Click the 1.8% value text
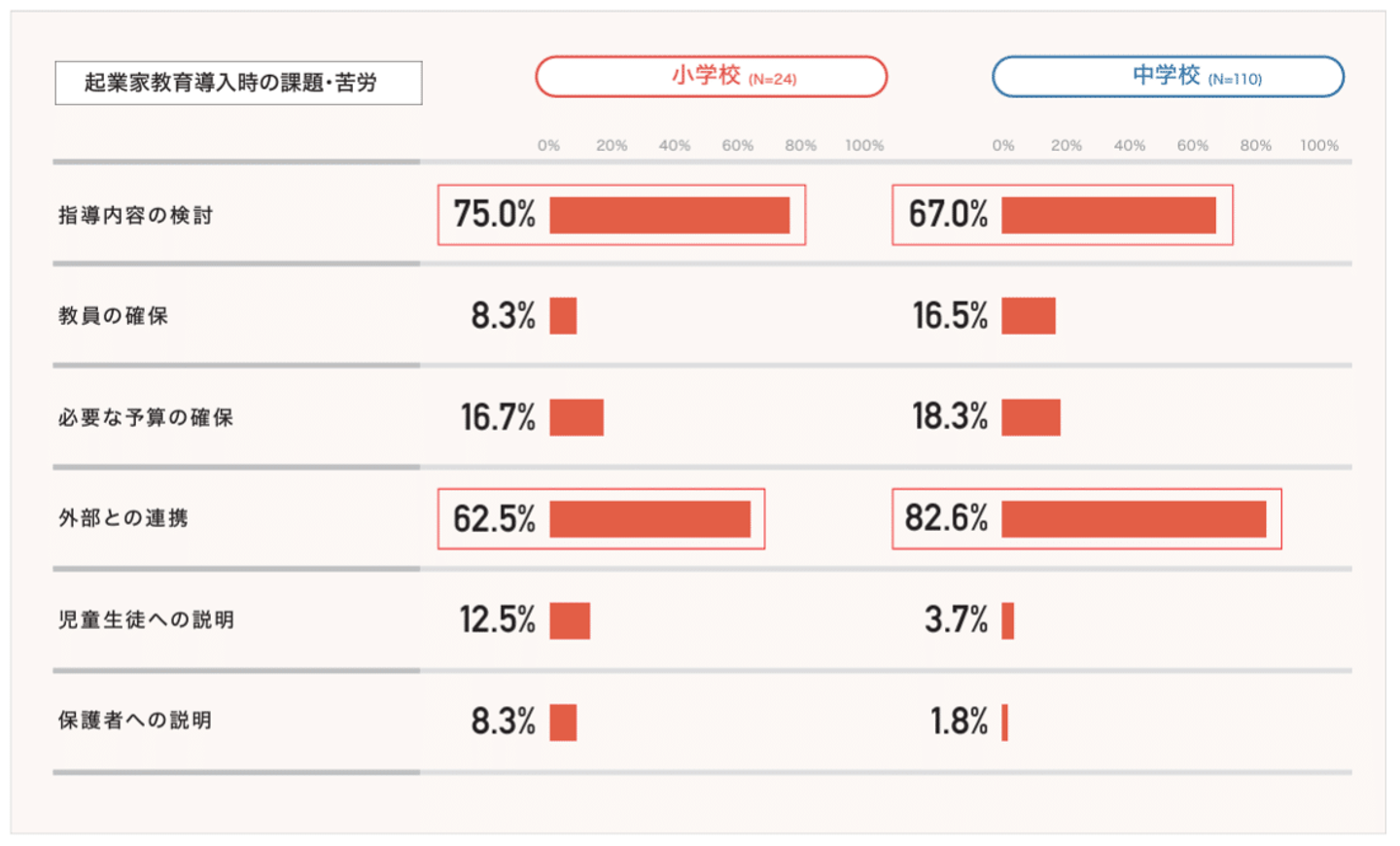The image size is (1400, 846). (x=959, y=722)
